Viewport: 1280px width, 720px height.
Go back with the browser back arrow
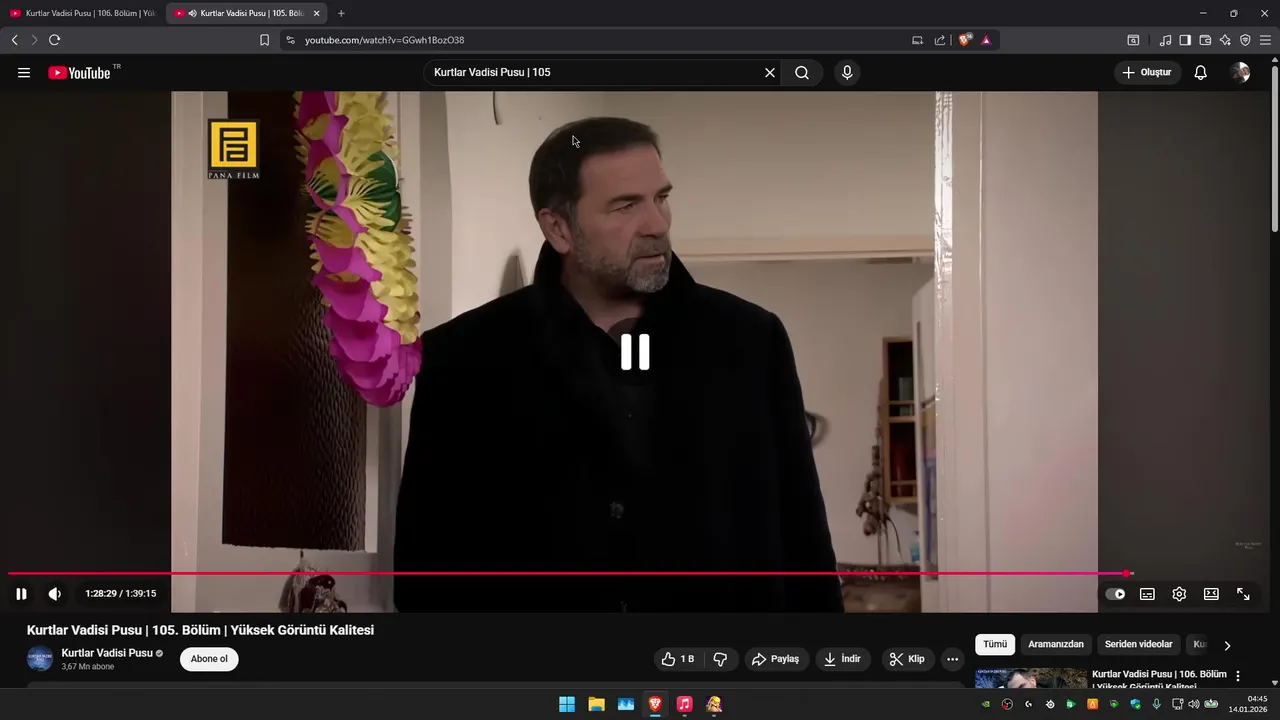(x=15, y=40)
